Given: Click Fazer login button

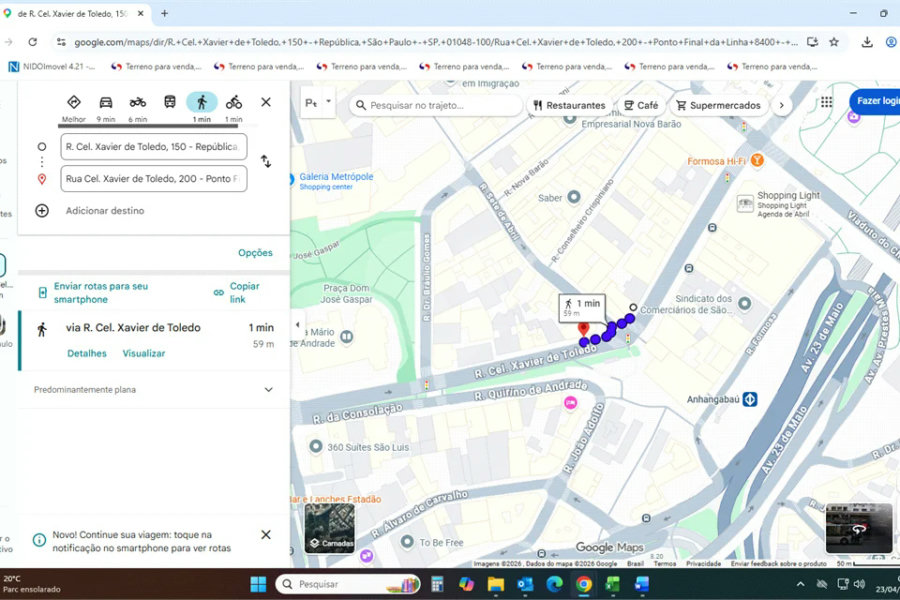Looking at the screenshot, I should pos(875,101).
